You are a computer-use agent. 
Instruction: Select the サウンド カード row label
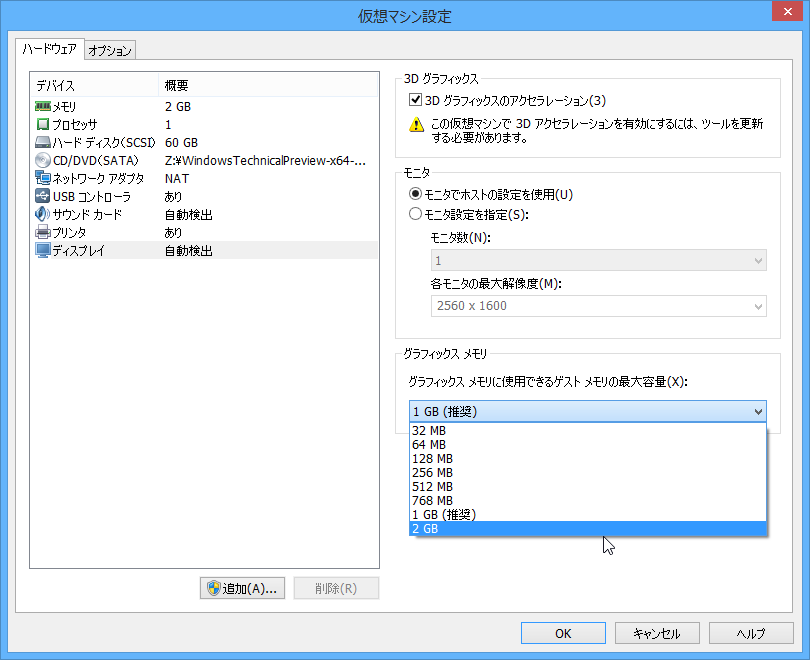[87, 214]
